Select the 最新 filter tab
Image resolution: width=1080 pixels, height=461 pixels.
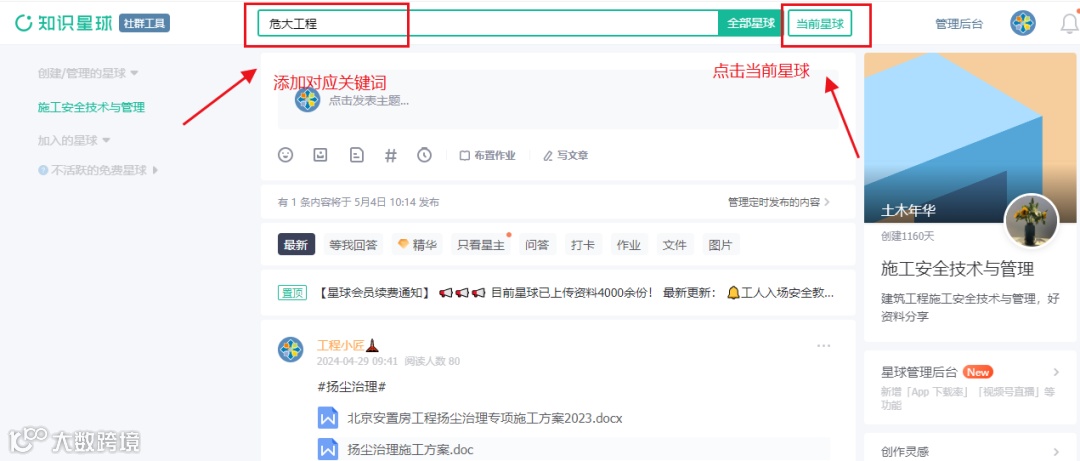pyautogui.click(x=296, y=245)
